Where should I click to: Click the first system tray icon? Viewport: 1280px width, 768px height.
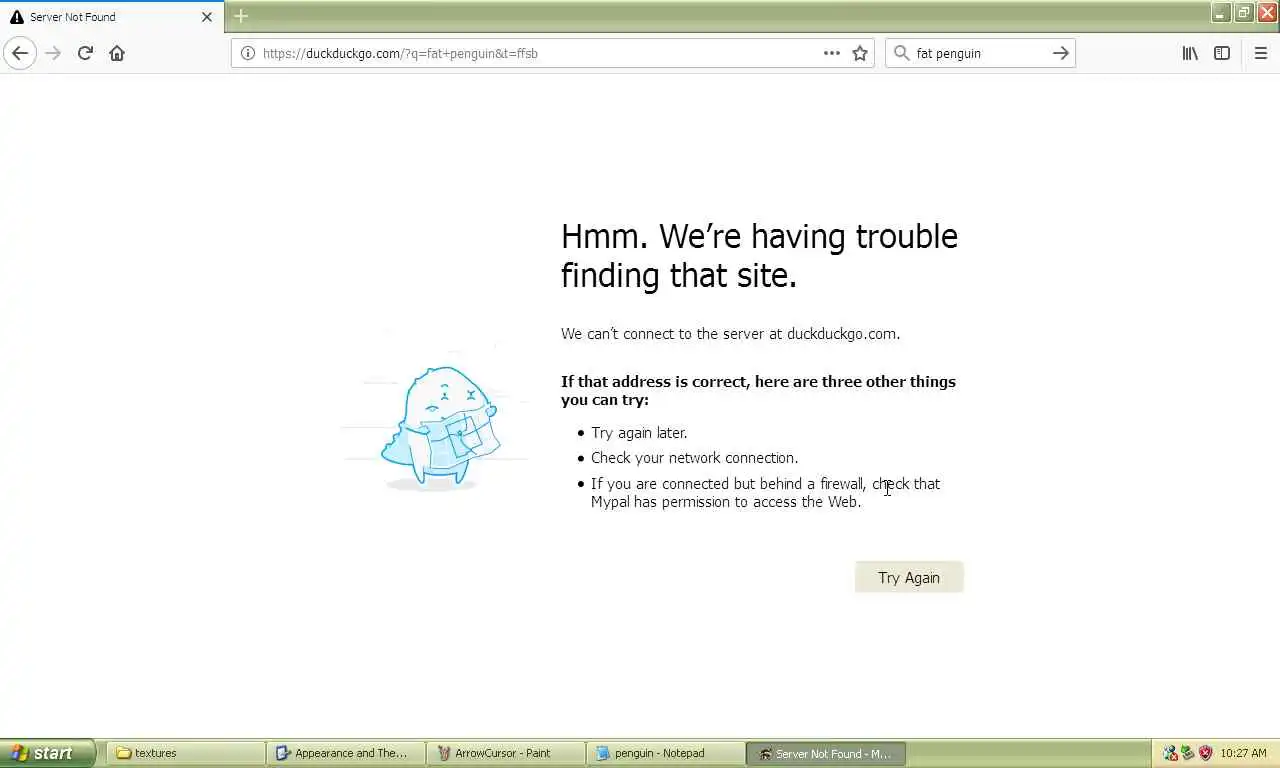coord(1170,753)
